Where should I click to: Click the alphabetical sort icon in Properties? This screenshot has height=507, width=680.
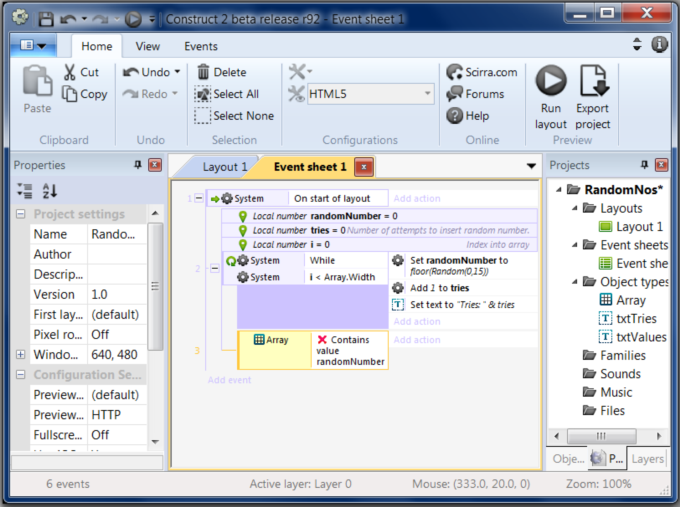(x=49, y=191)
